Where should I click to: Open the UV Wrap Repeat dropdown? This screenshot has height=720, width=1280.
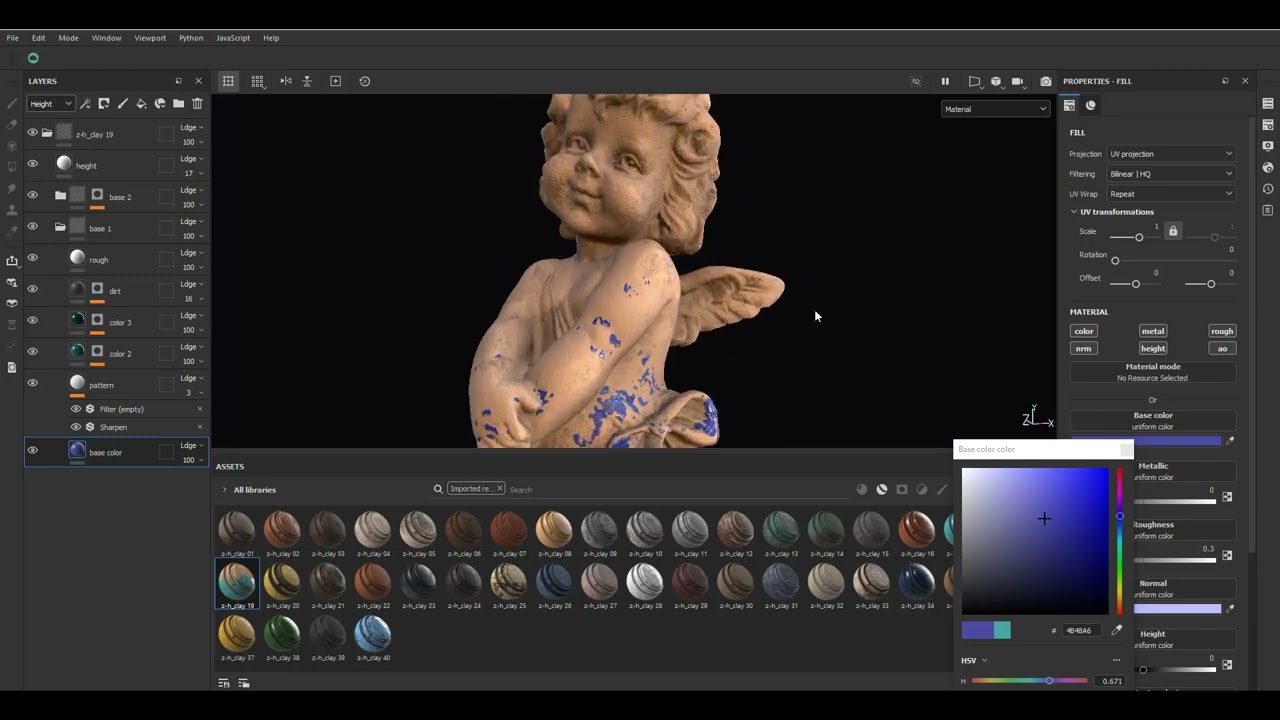point(1171,194)
